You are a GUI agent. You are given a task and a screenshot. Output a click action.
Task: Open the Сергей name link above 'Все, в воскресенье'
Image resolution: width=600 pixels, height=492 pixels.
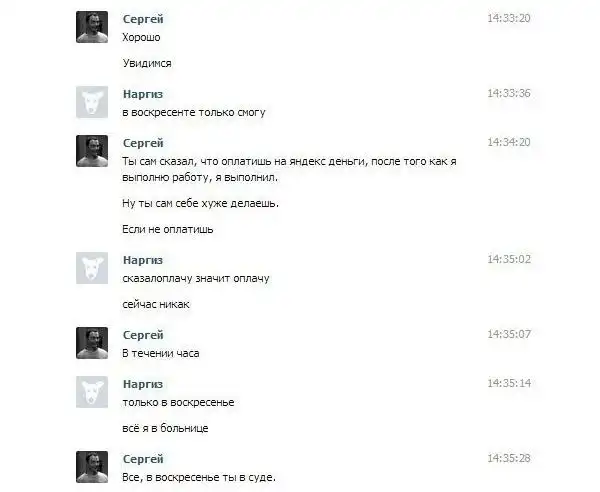[143, 459]
